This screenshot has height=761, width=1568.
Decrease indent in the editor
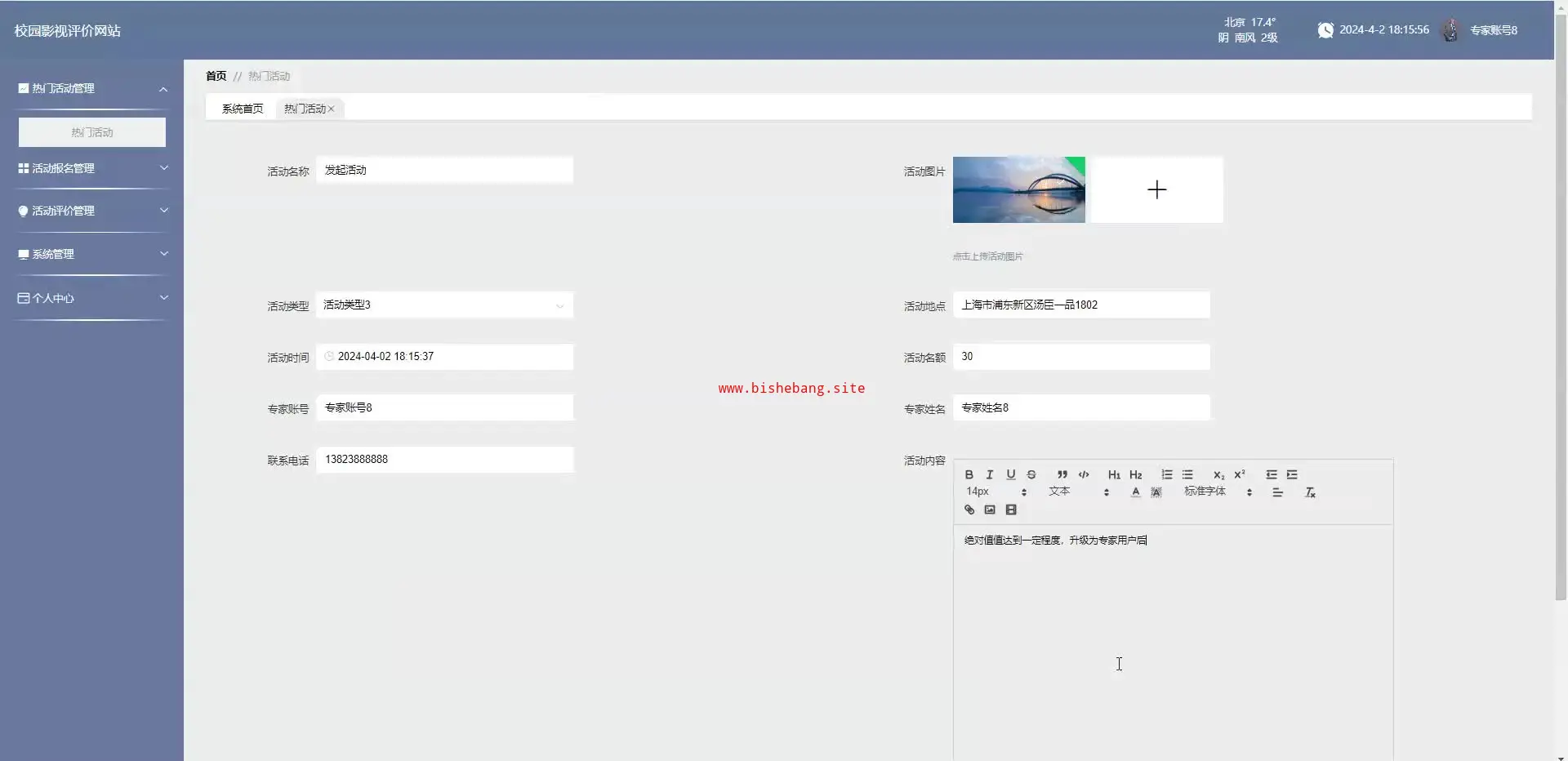(x=1272, y=474)
